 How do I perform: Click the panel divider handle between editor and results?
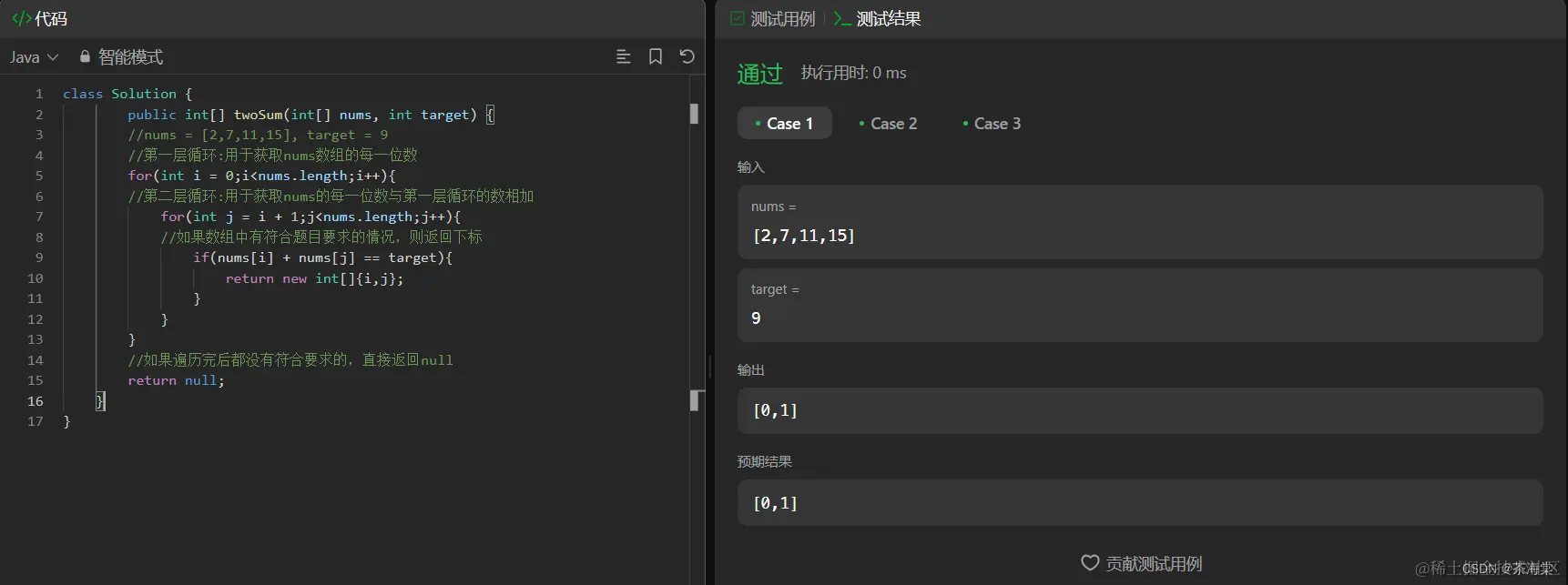click(710, 366)
